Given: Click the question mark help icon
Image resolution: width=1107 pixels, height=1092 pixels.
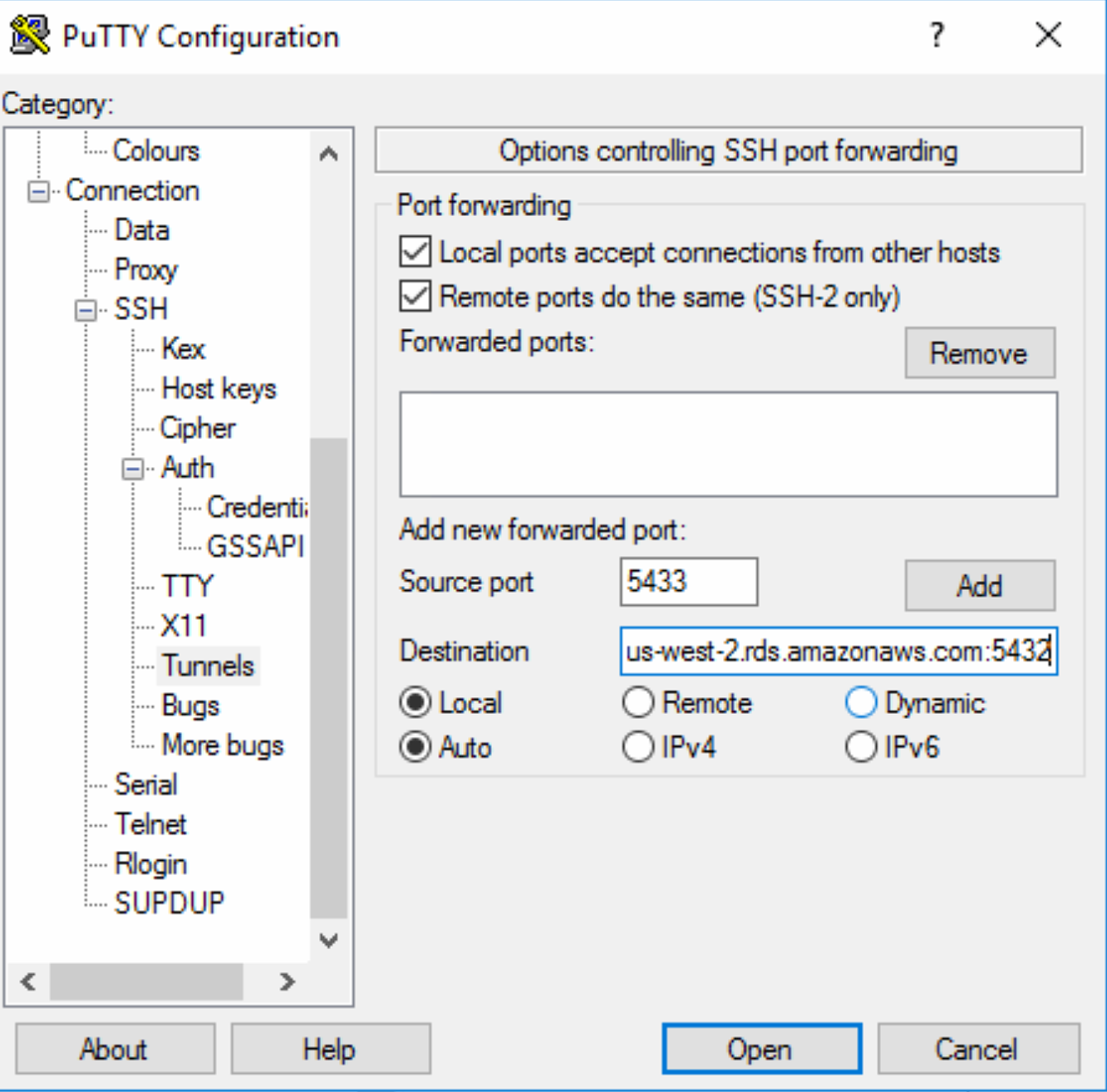Looking at the screenshot, I should click(937, 35).
